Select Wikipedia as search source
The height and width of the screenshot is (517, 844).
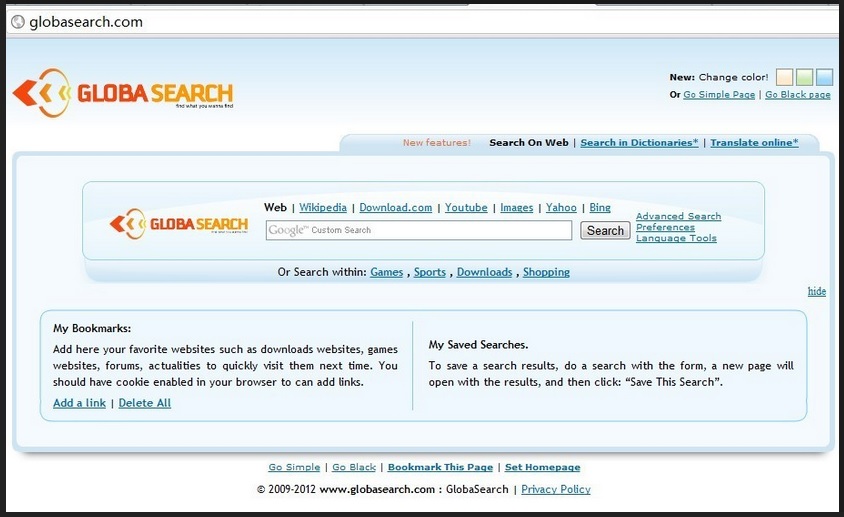[x=323, y=207]
